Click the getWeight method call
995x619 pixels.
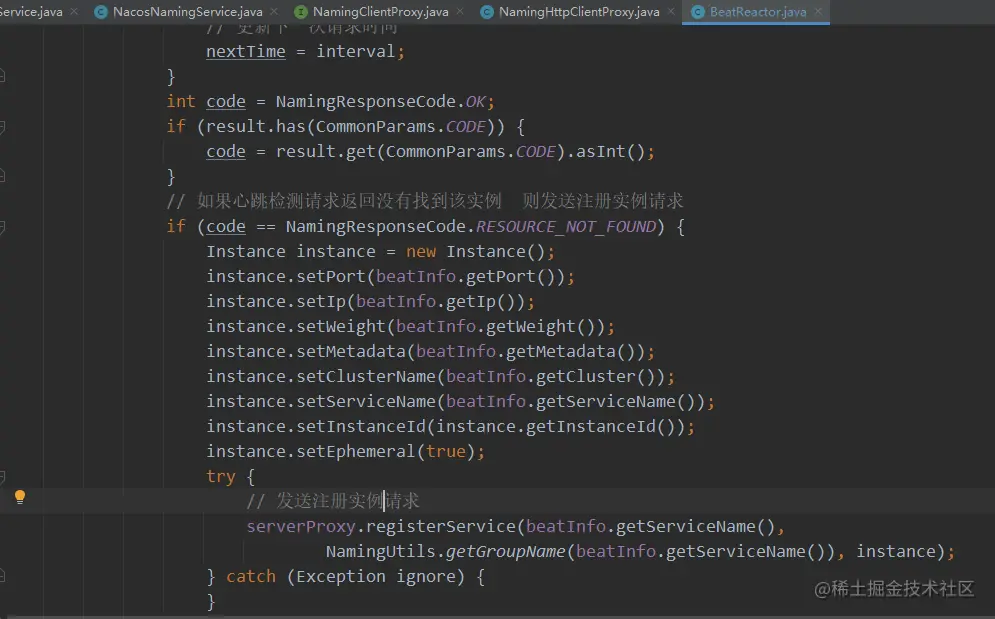click(x=530, y=326)
